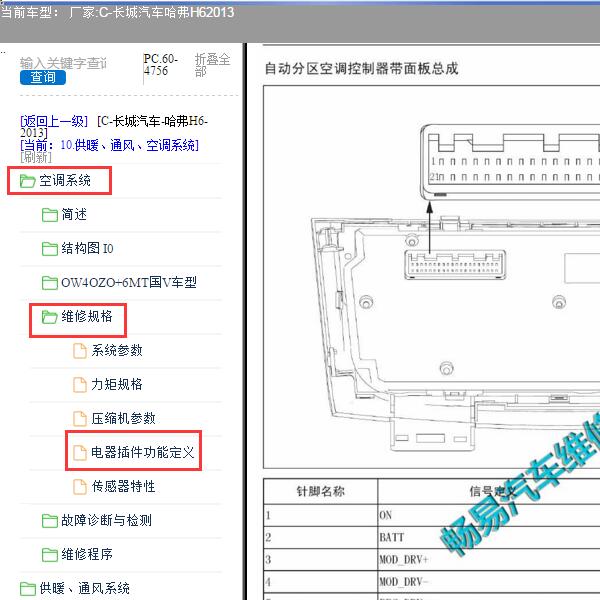Click the folder icon beside 结构图
The width and height of the screenshot is (600, 600).
(x=50, y=249)
